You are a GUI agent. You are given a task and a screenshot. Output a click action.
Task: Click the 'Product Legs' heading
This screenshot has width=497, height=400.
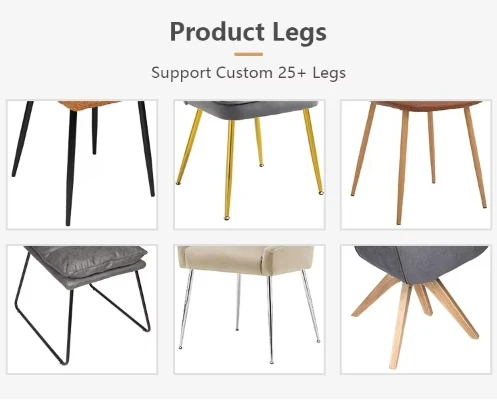click(x=248, y=32)
